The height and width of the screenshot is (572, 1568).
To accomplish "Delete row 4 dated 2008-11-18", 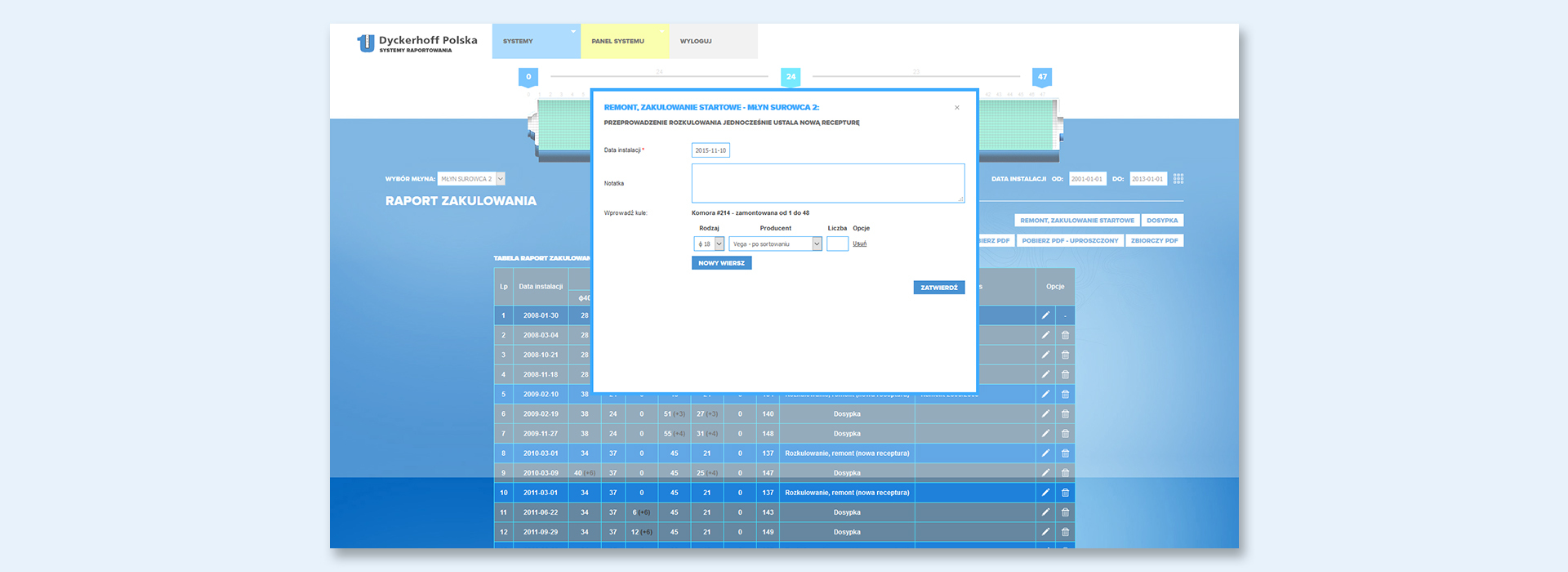I will tap(1065, 374).
